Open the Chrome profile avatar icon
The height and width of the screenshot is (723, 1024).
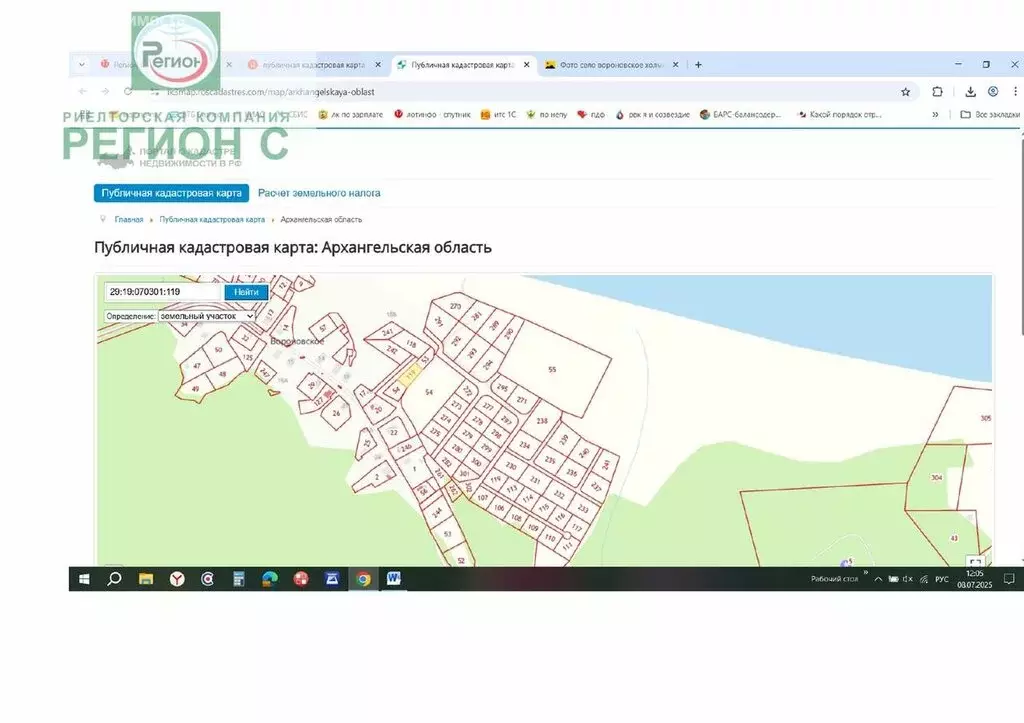(993, 91)
